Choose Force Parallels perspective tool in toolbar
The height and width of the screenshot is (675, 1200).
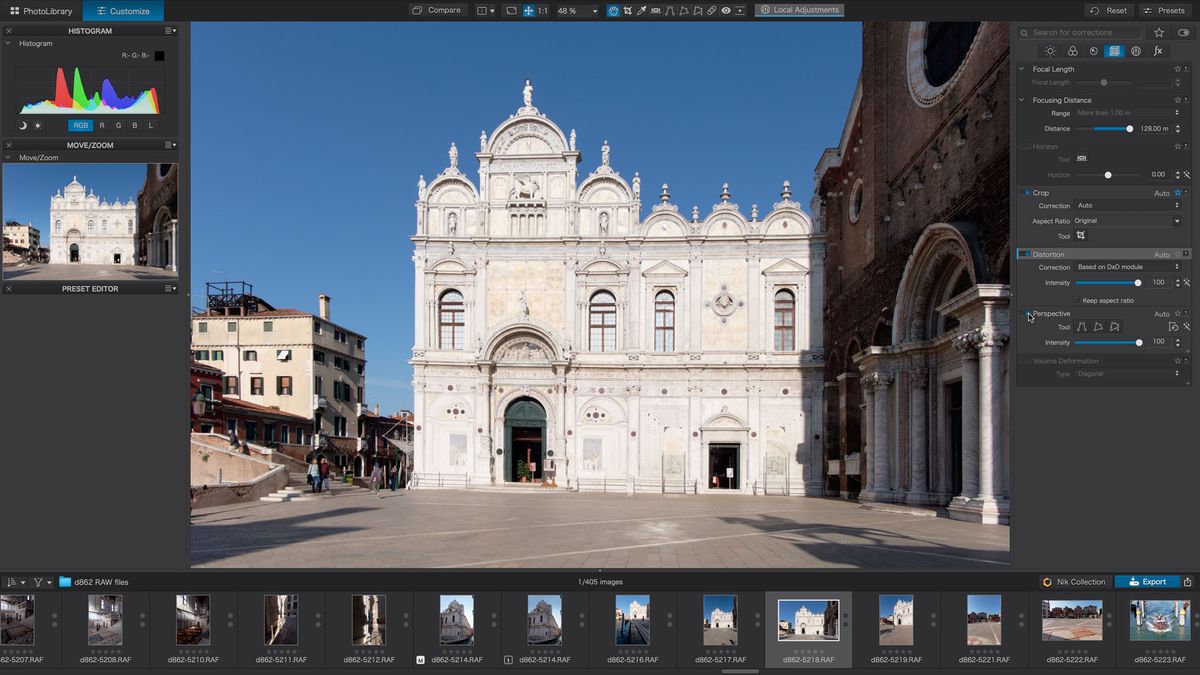pos(669,10)
